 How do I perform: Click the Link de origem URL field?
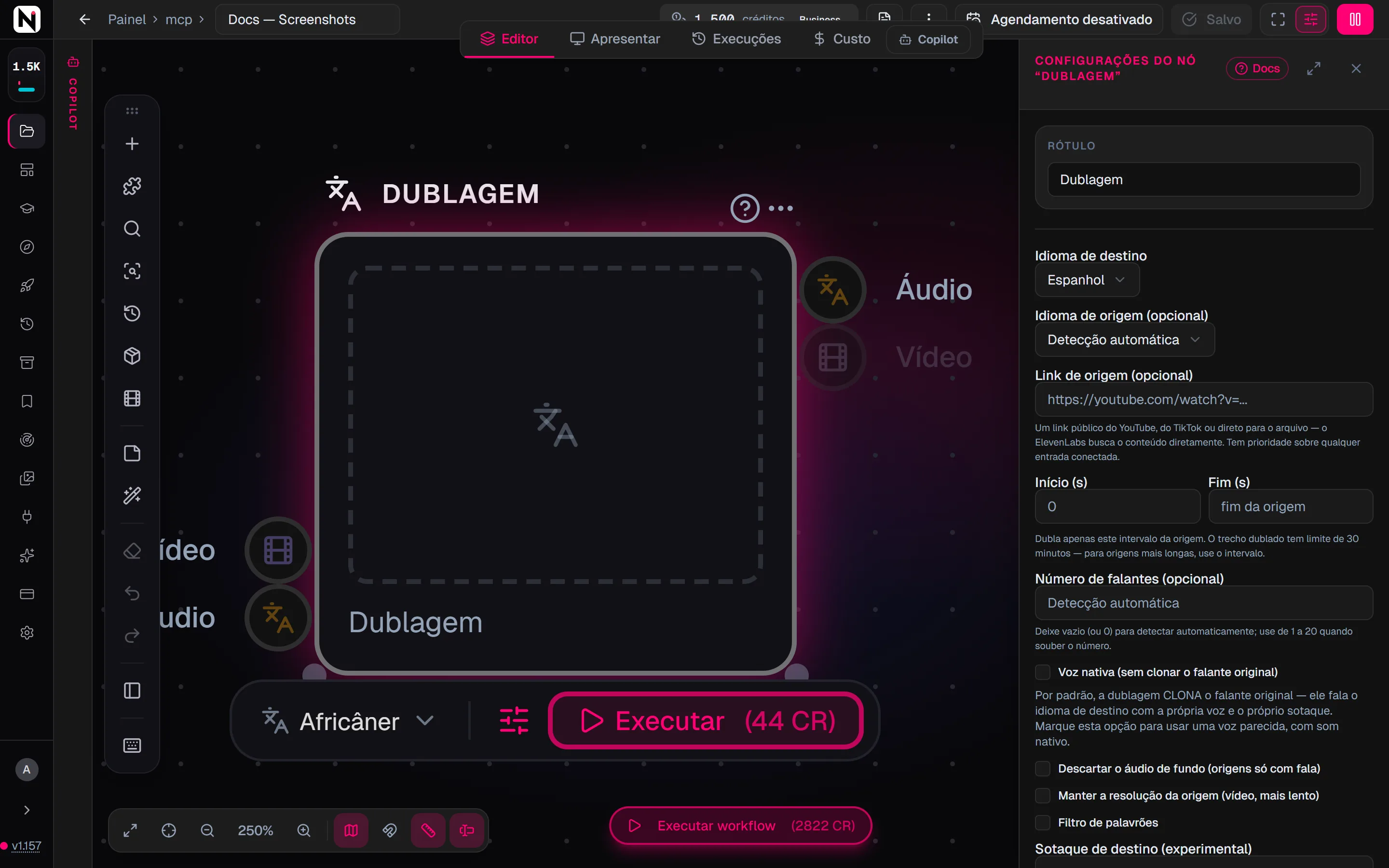point(1204,400)
